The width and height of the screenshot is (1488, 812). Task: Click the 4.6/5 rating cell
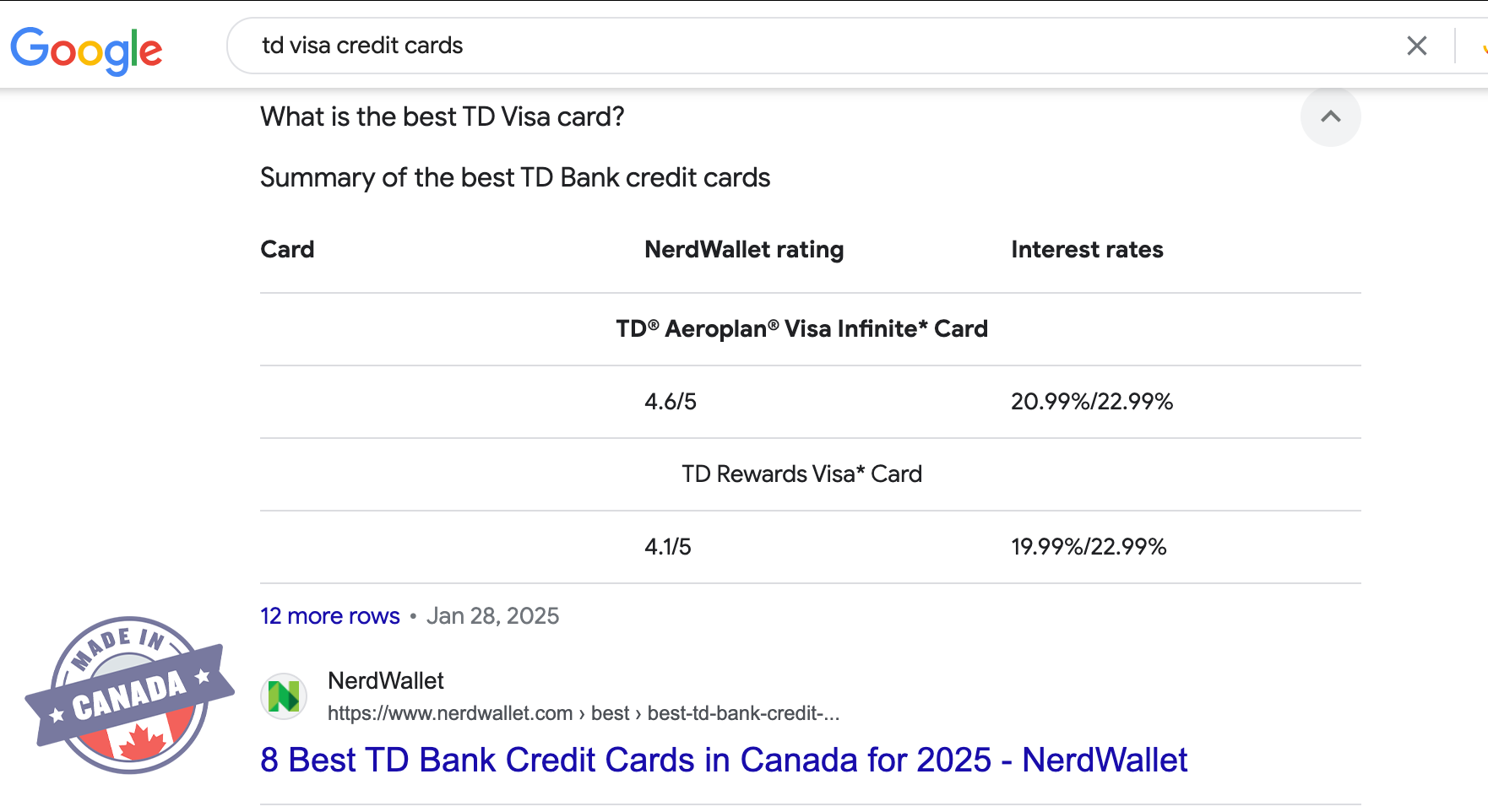coord(670,402)
